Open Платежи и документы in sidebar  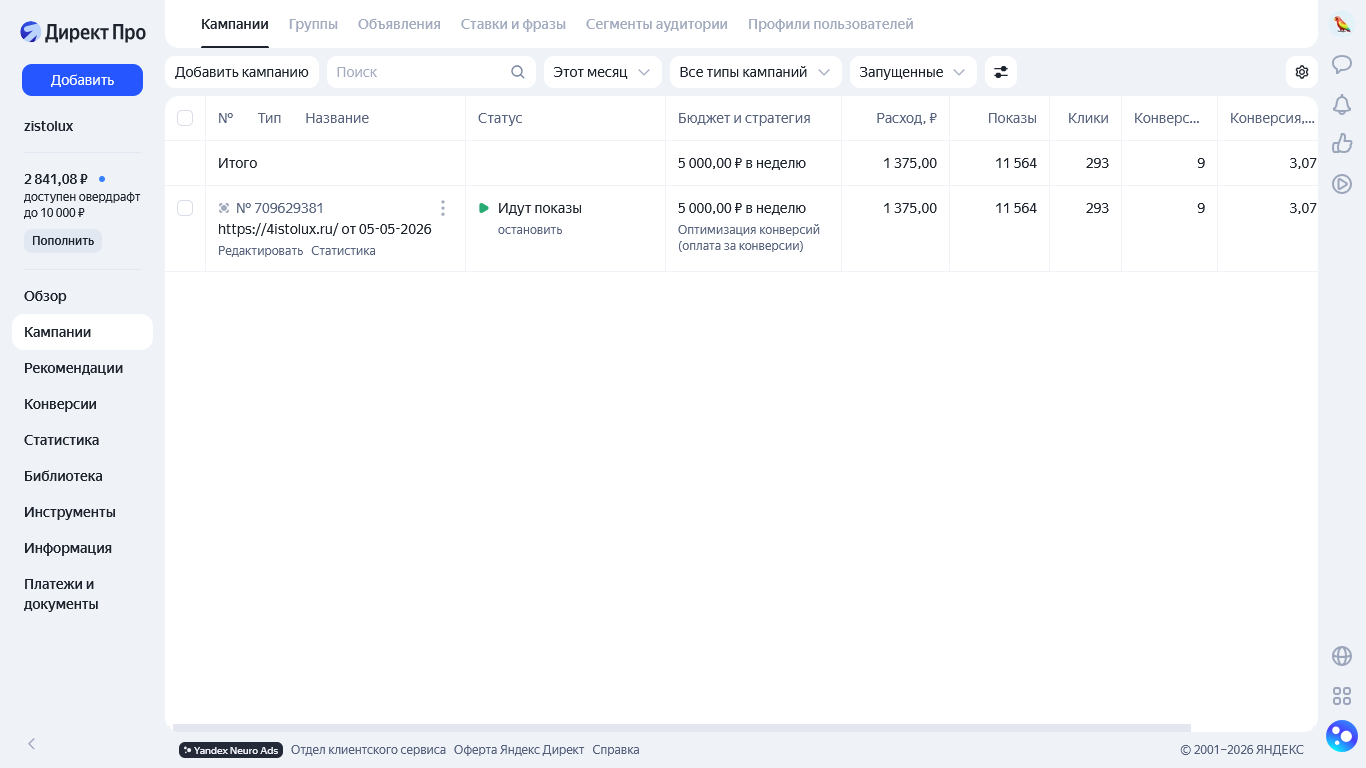82,594
